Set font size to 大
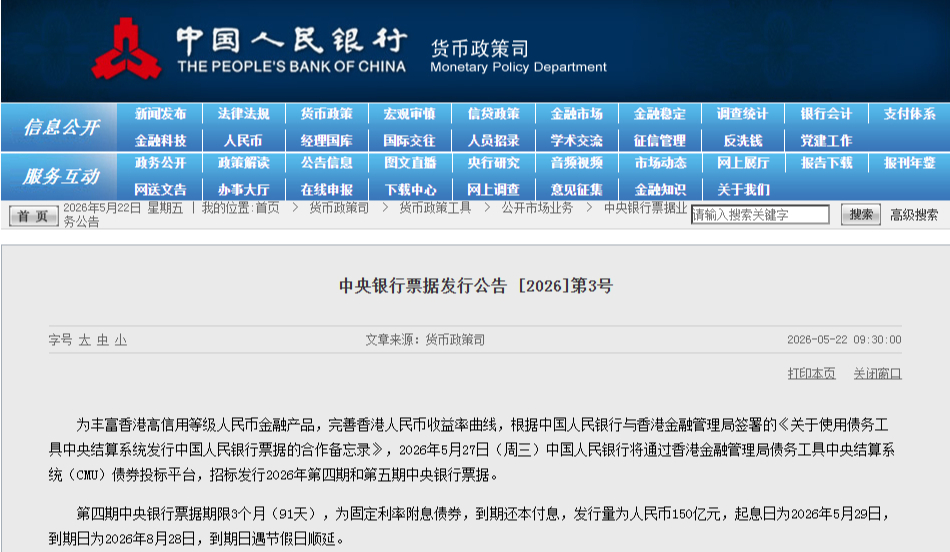Viewport: 950px width, 552px height. click(84, 341)
